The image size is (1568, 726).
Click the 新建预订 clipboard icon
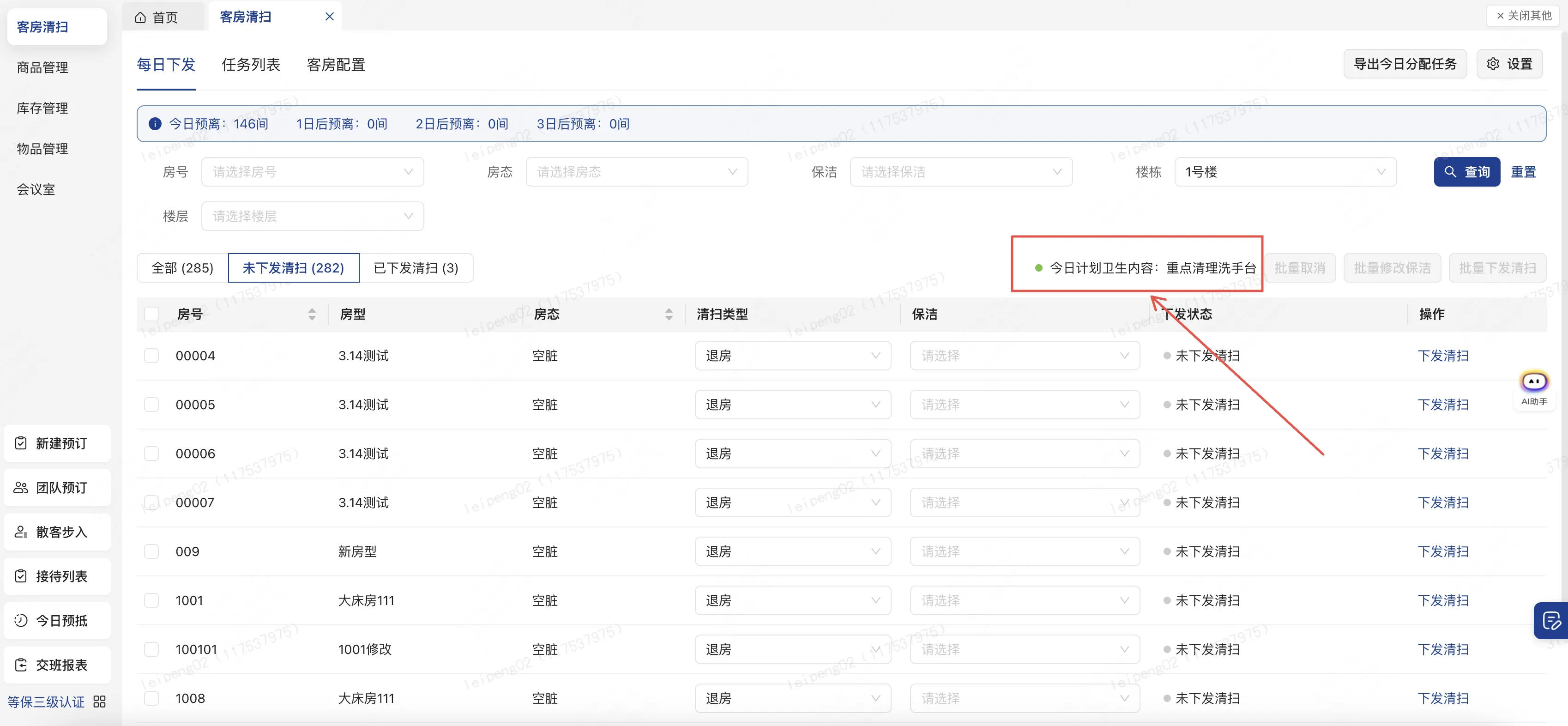tap(21, 443)
